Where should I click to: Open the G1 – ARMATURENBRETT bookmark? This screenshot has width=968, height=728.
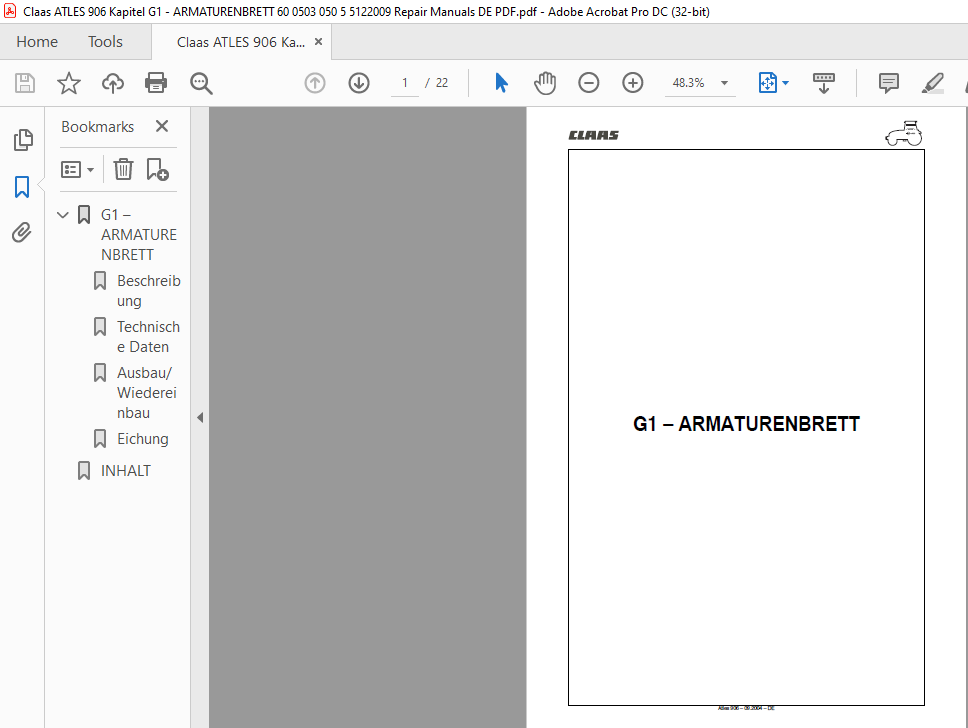pyautogui.click(x=139, y=235)
